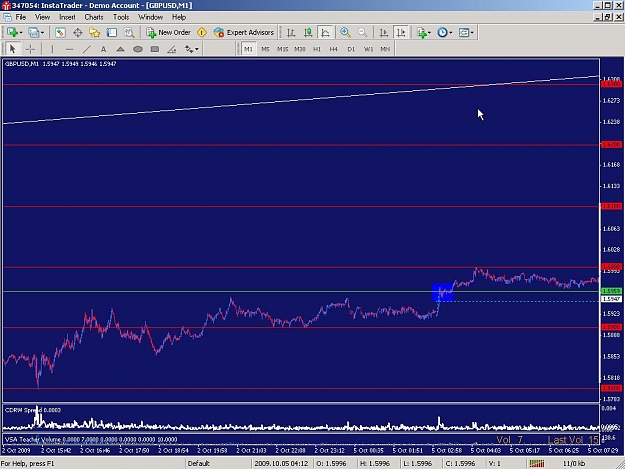The image size is (625, 469).
Task: Click the zoom in magnifier
Action: [345, 32]
